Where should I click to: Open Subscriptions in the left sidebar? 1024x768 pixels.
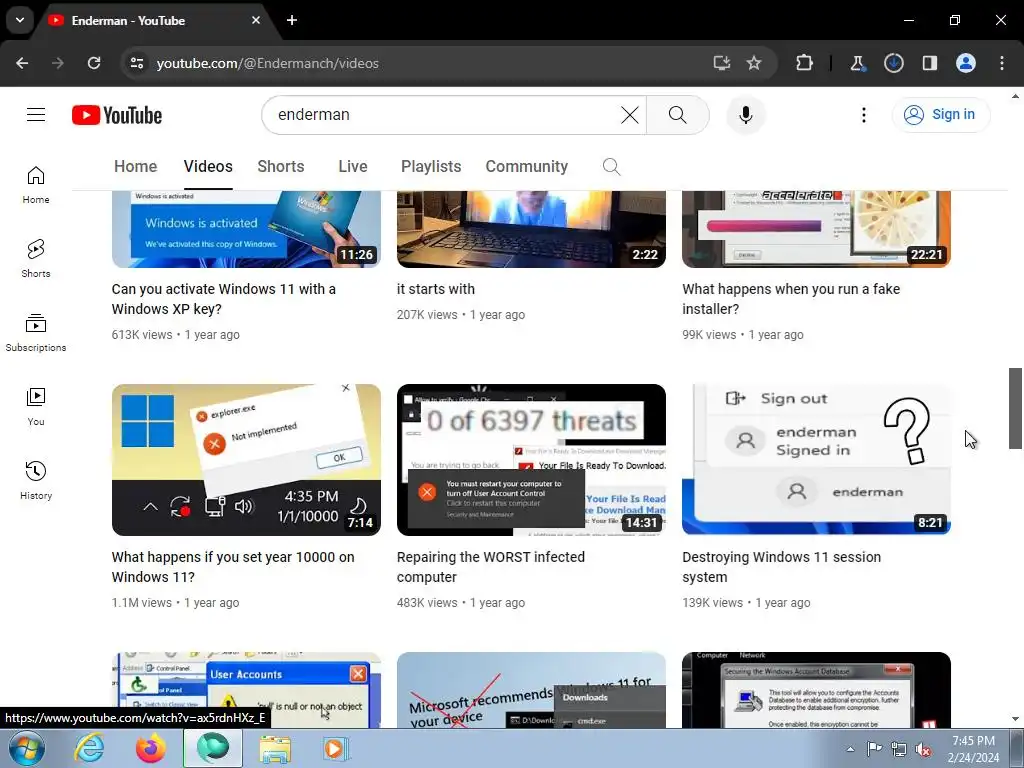36,332
